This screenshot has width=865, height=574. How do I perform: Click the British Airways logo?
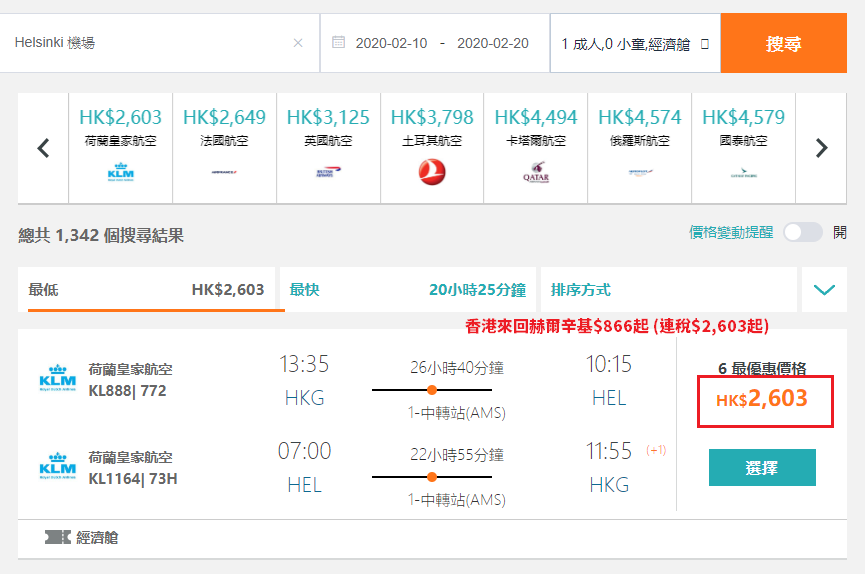(x=328, y=172)
